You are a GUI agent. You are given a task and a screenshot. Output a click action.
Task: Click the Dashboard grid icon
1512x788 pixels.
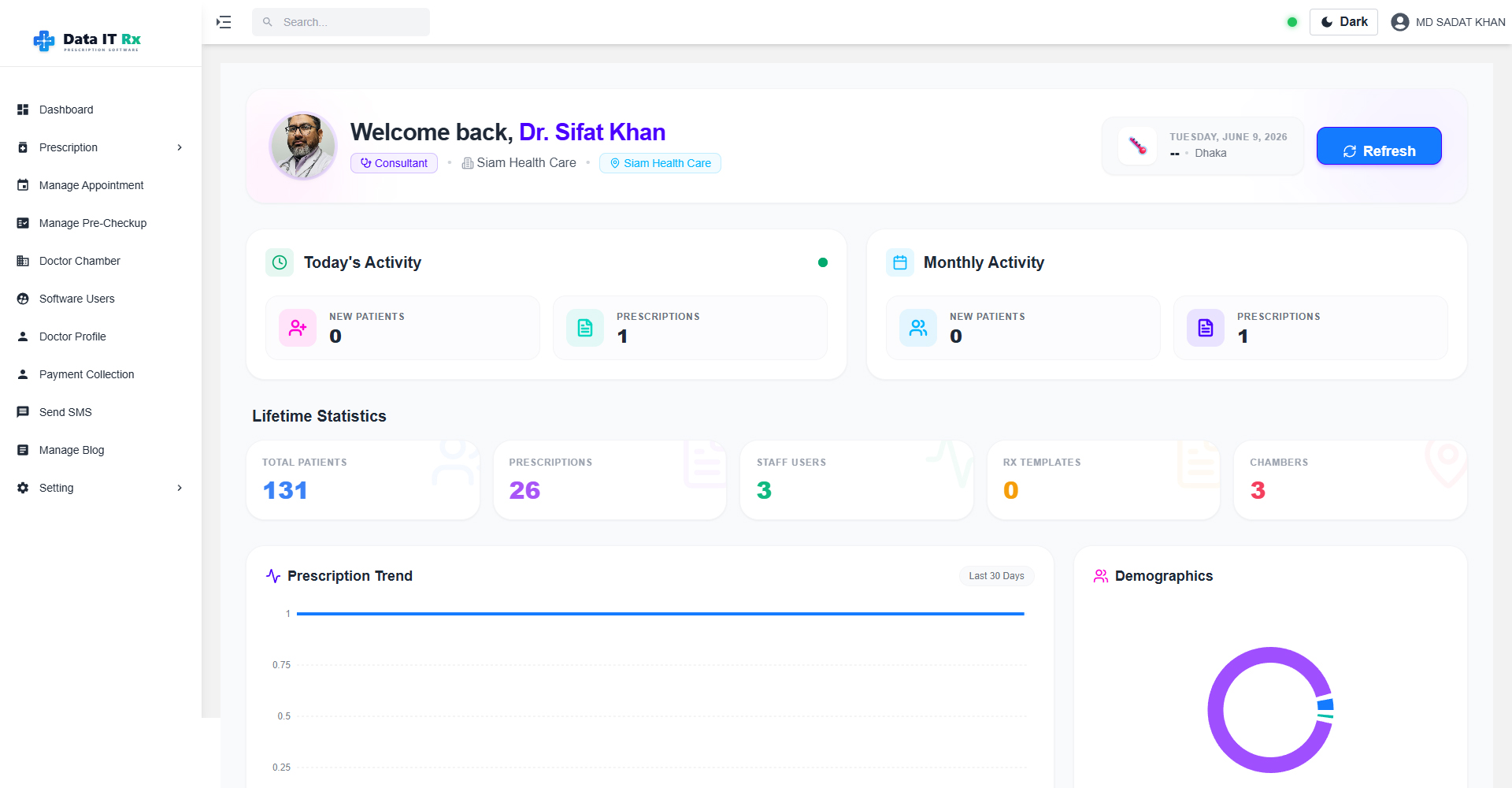pyautogui.click(x=23, y=110)
